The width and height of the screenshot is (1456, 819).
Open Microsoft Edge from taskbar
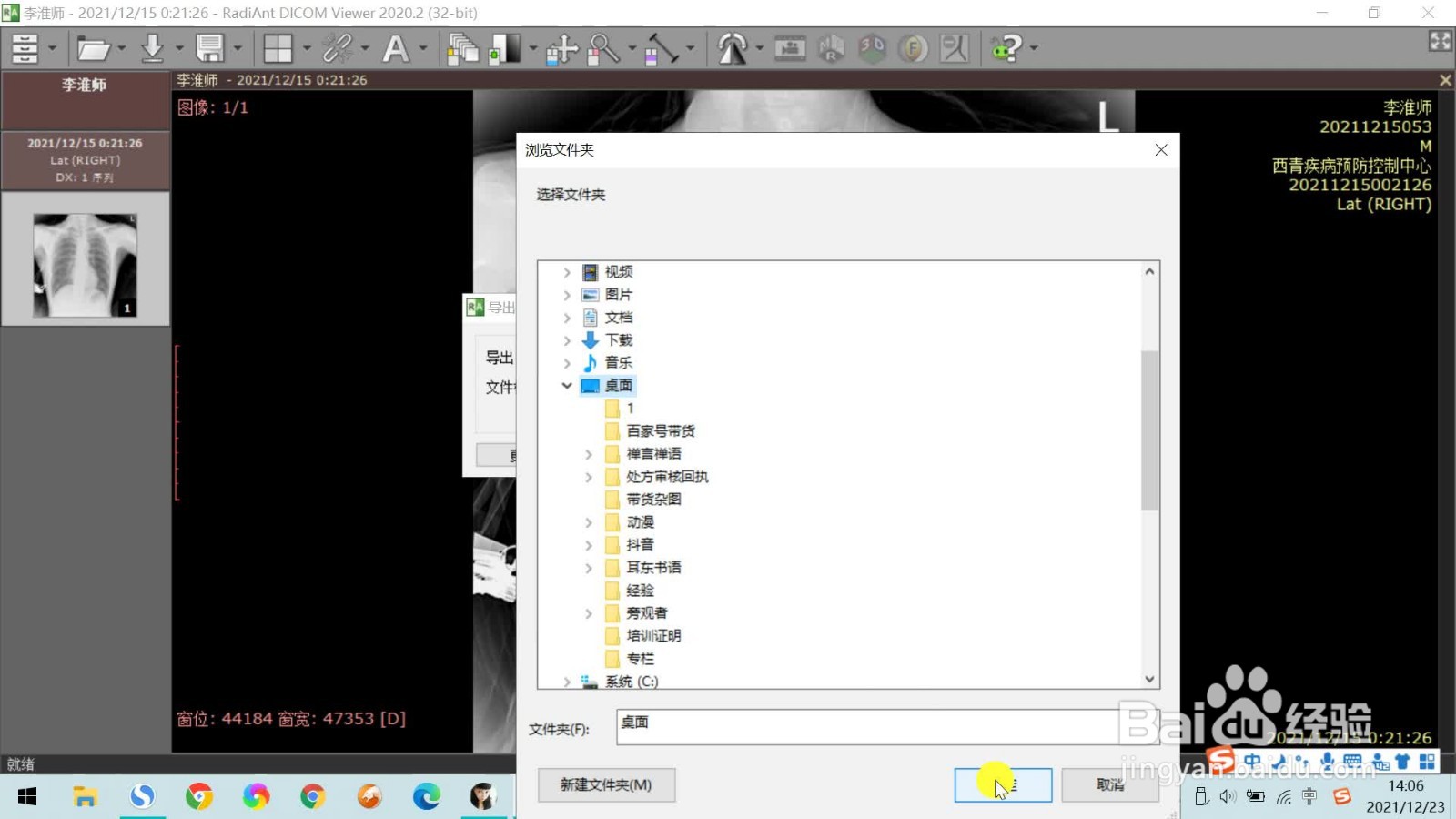426,797
